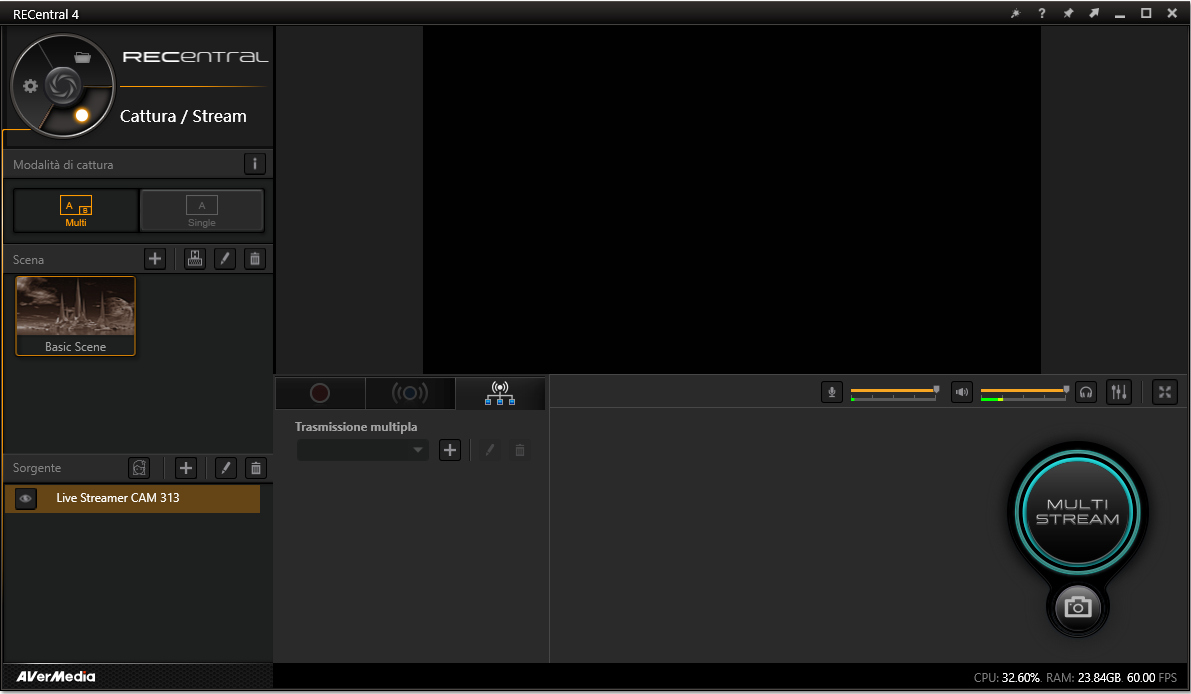The width and height of the screenshot is (1191, 694).
Task: Open the settings gear in the circular menu
Action: tap(30, 86)
